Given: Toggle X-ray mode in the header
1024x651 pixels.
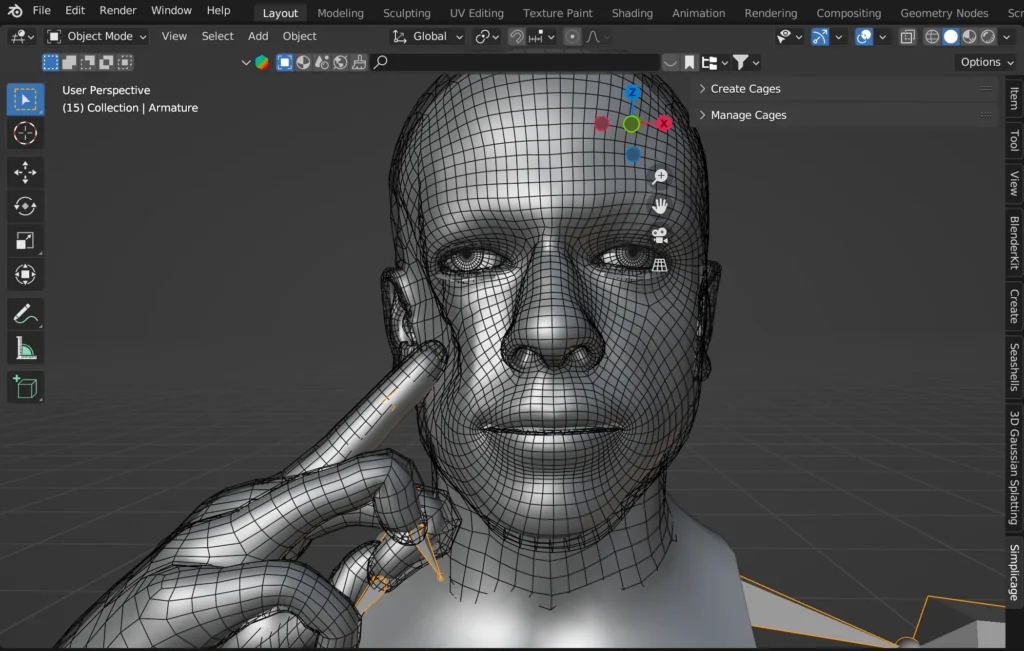Looking at the screenshot, I should pyautogui.click(x=907, y=37).
